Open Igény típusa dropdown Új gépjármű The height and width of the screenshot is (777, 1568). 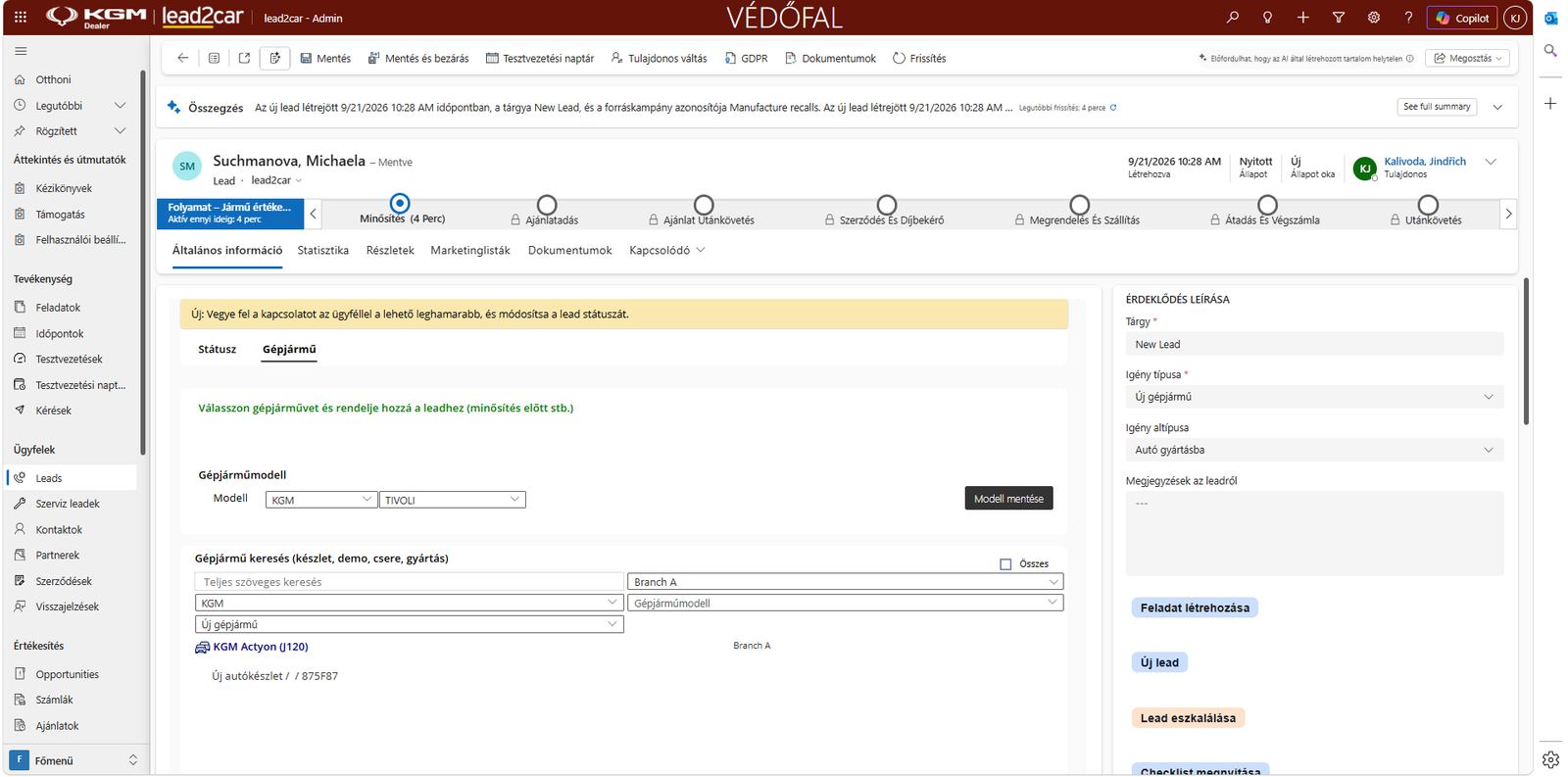coord(1314,397)
